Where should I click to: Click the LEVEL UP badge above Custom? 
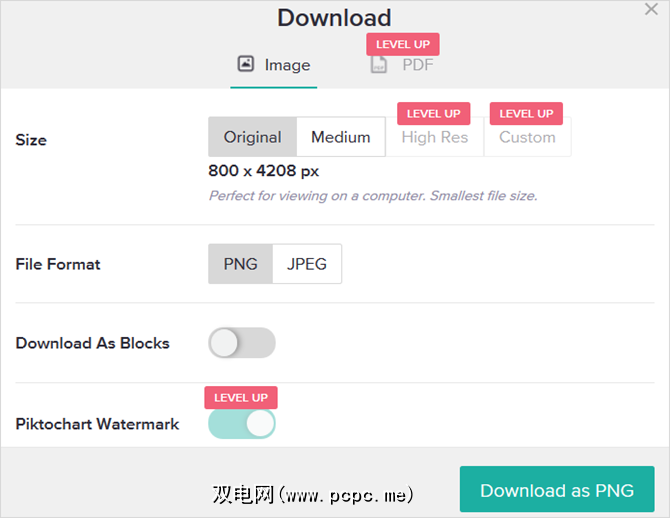526,113
